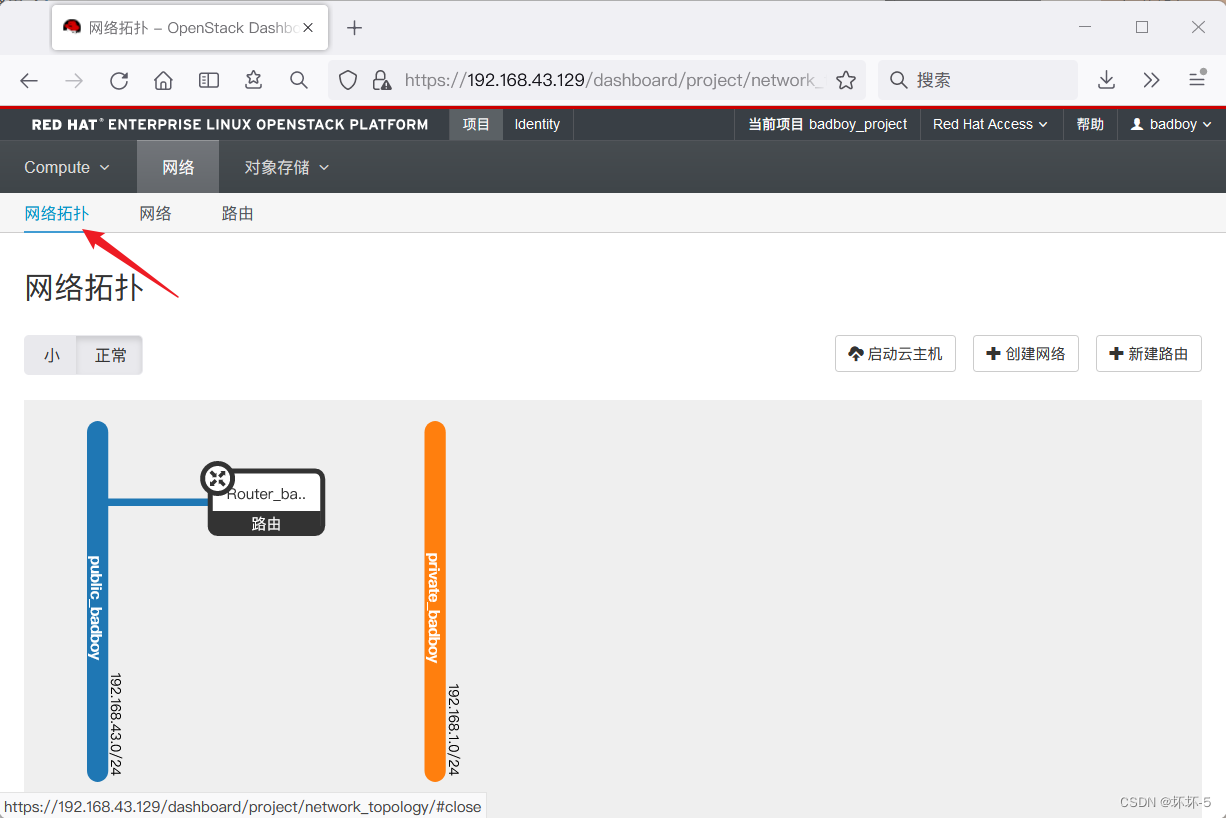Click the 新建路由 button
This screenshot has height=818, width=1226.
(1148, 354)
